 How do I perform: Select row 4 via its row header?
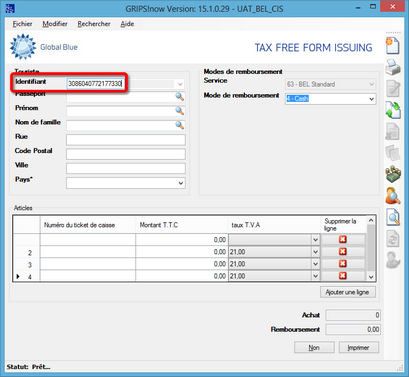coord(27,276)
